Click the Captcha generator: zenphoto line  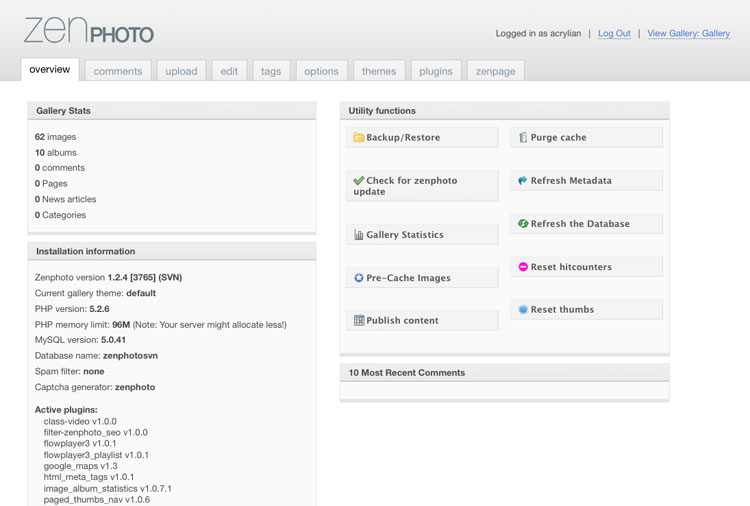pos(95,387)
